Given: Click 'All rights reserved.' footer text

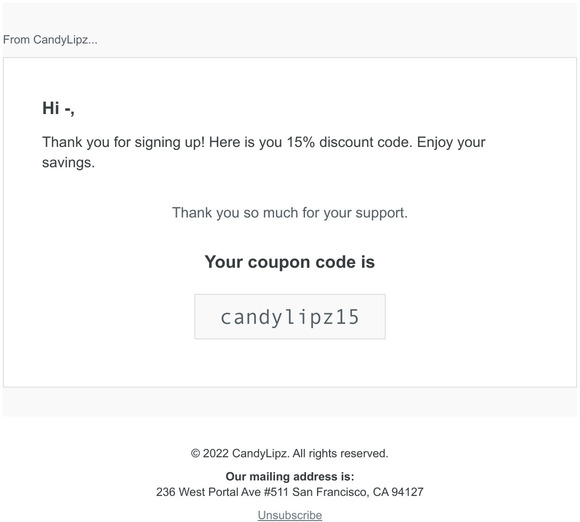Looking at the screenshot, I should pyautogui.click(x=340, y=453).
